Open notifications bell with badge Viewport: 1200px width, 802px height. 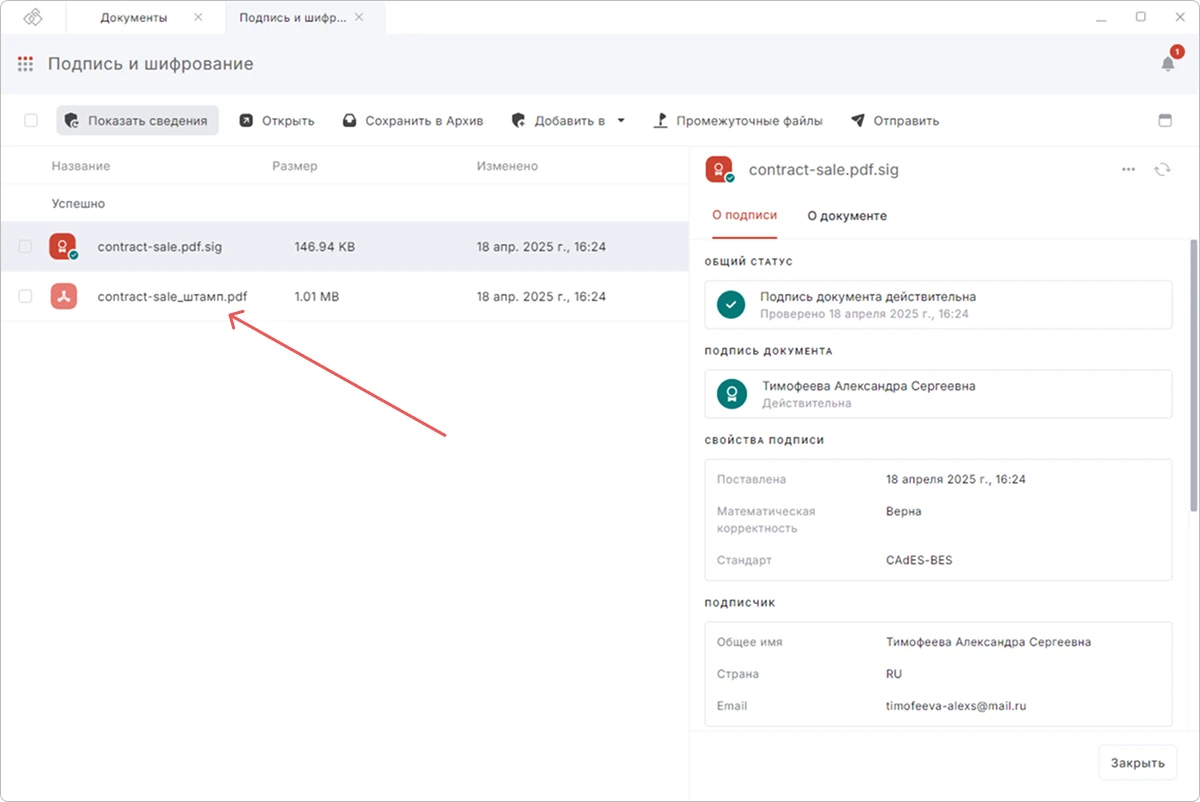(1168, 62)
